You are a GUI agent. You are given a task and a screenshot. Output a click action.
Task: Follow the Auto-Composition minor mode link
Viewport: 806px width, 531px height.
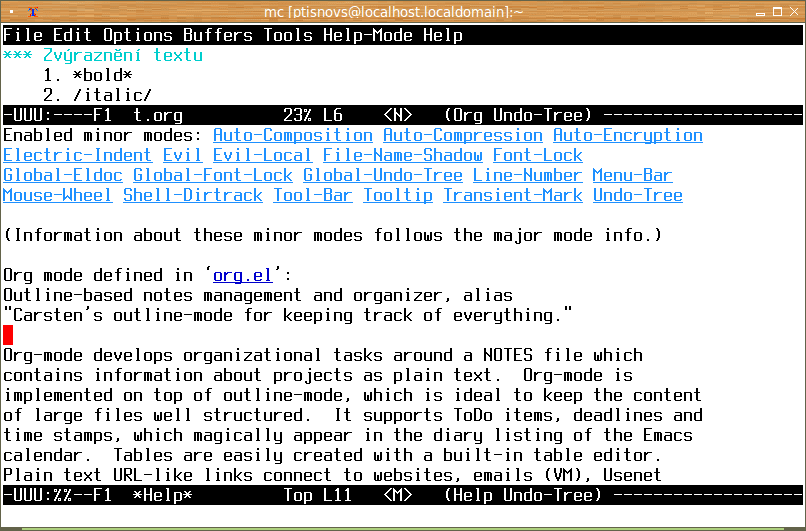pyautogui.click(x=293, y=135)
